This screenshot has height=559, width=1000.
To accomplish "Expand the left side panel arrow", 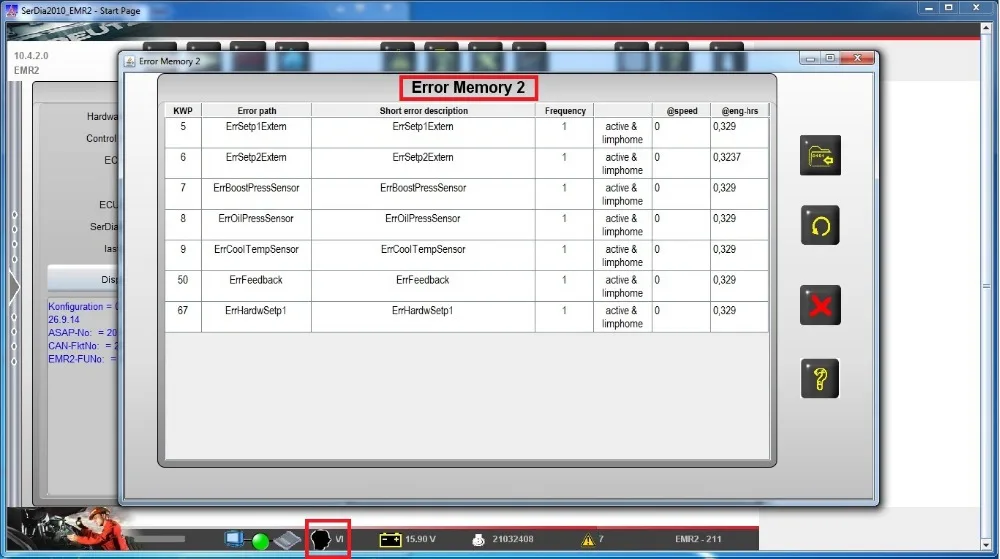I will coord(14,286).
